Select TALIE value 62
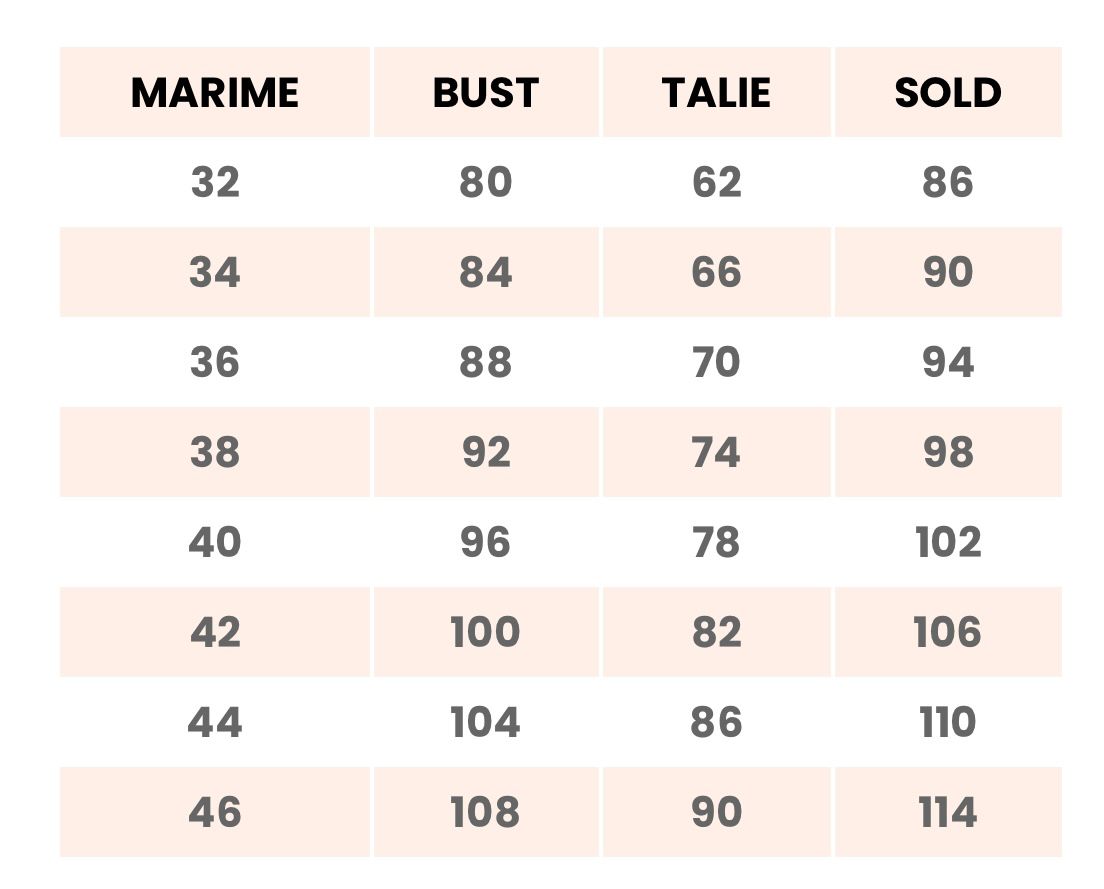Viewport: 1104px width, 889px height. [x=716, y=183]
